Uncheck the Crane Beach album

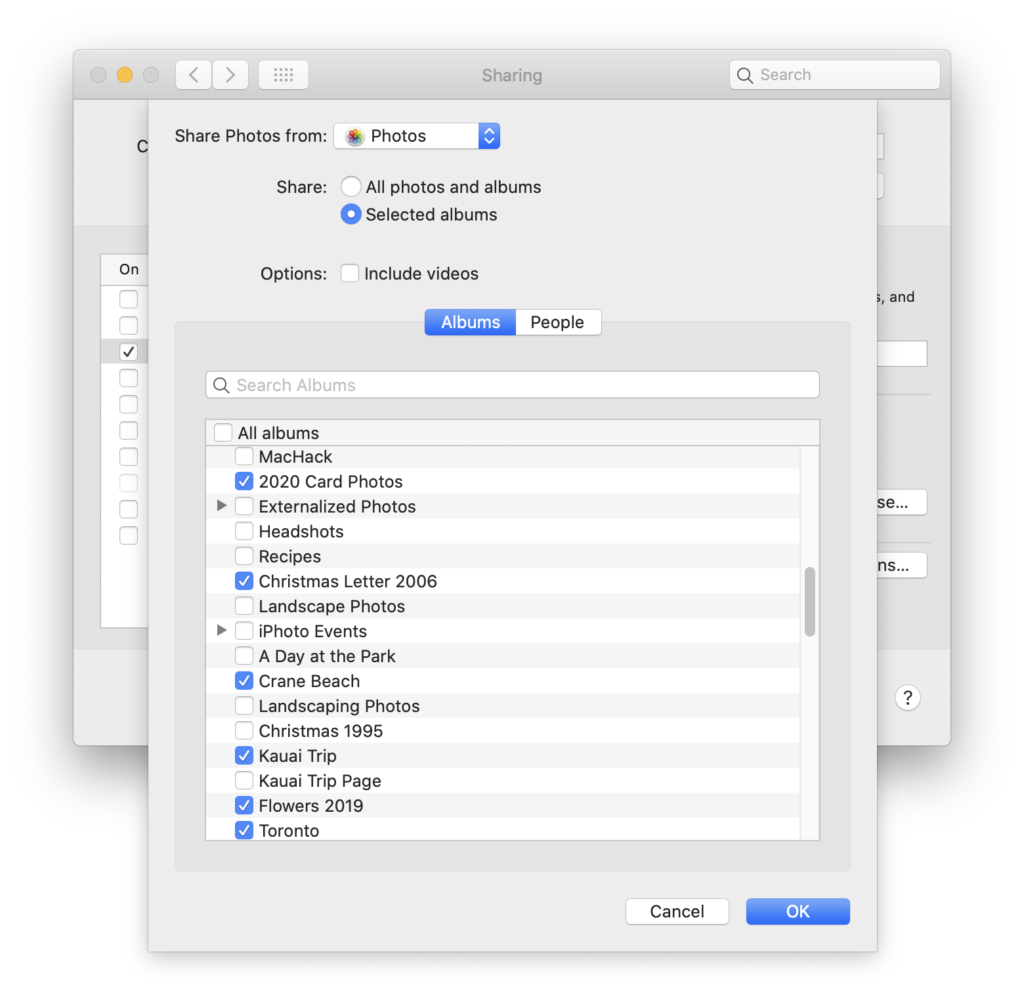244,681
